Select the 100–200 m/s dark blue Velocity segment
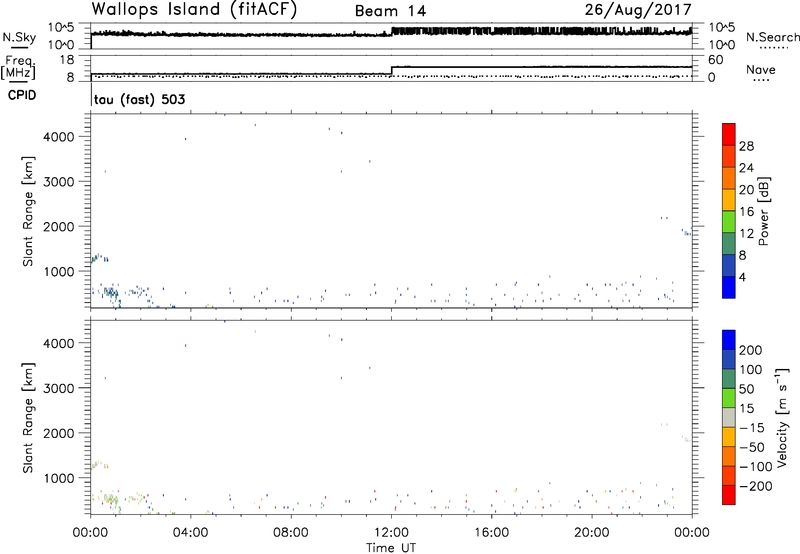 729,359
